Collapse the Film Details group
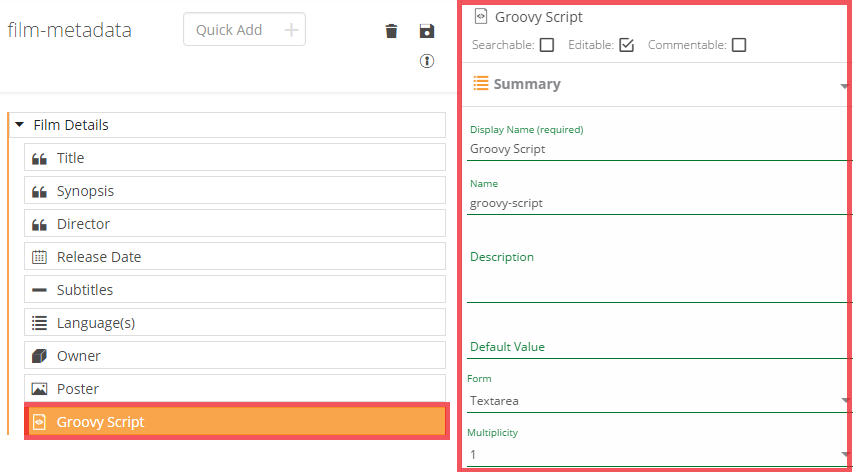This screenshot has width=853, height=472. (20, 125)
